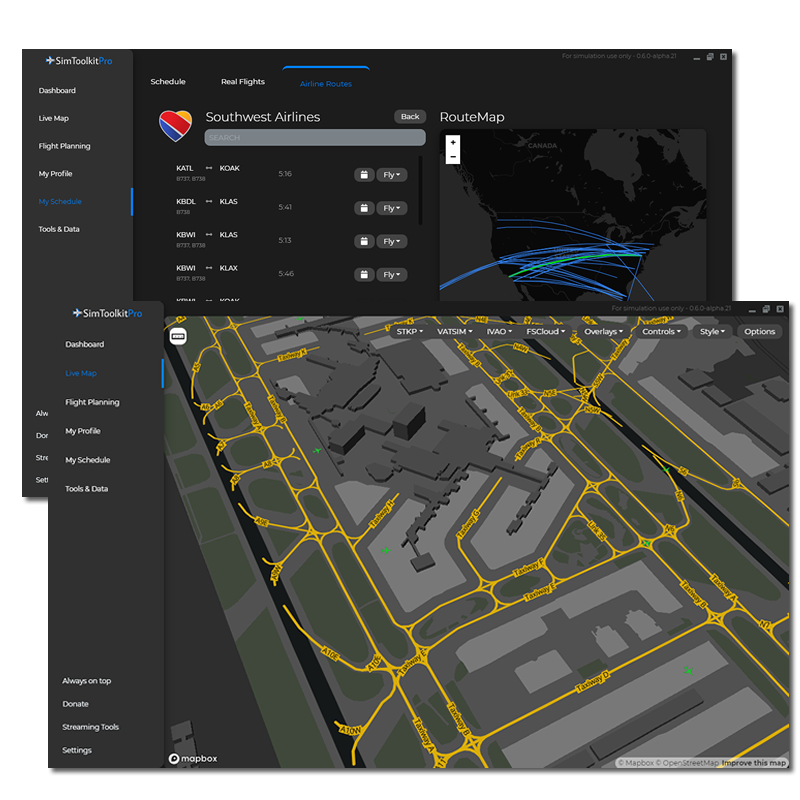Open the map Style dropdown
The width and height of the screenshot is (800, 800).
712,331
